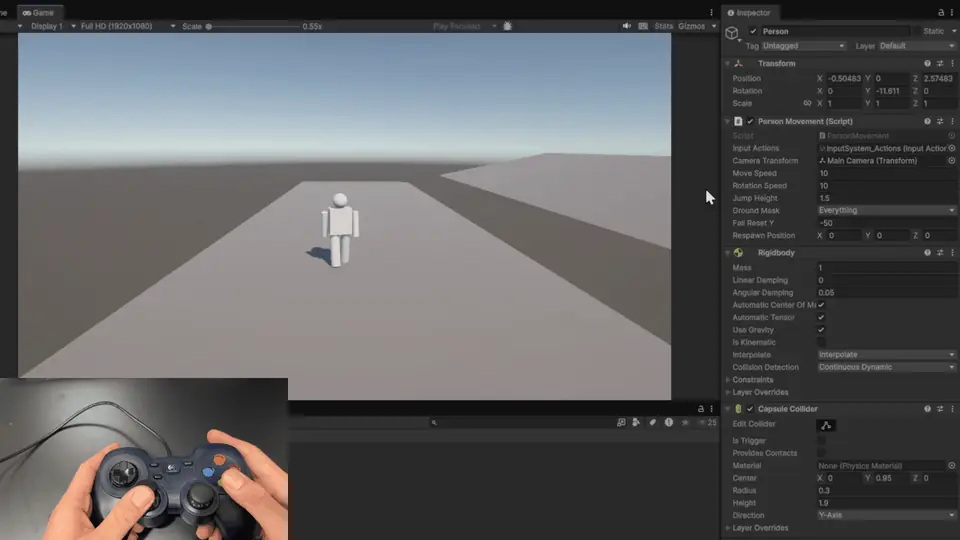960x540 pixels.
Task: Pick the Camera Transform object selector icon
Action: click(951, 160)
